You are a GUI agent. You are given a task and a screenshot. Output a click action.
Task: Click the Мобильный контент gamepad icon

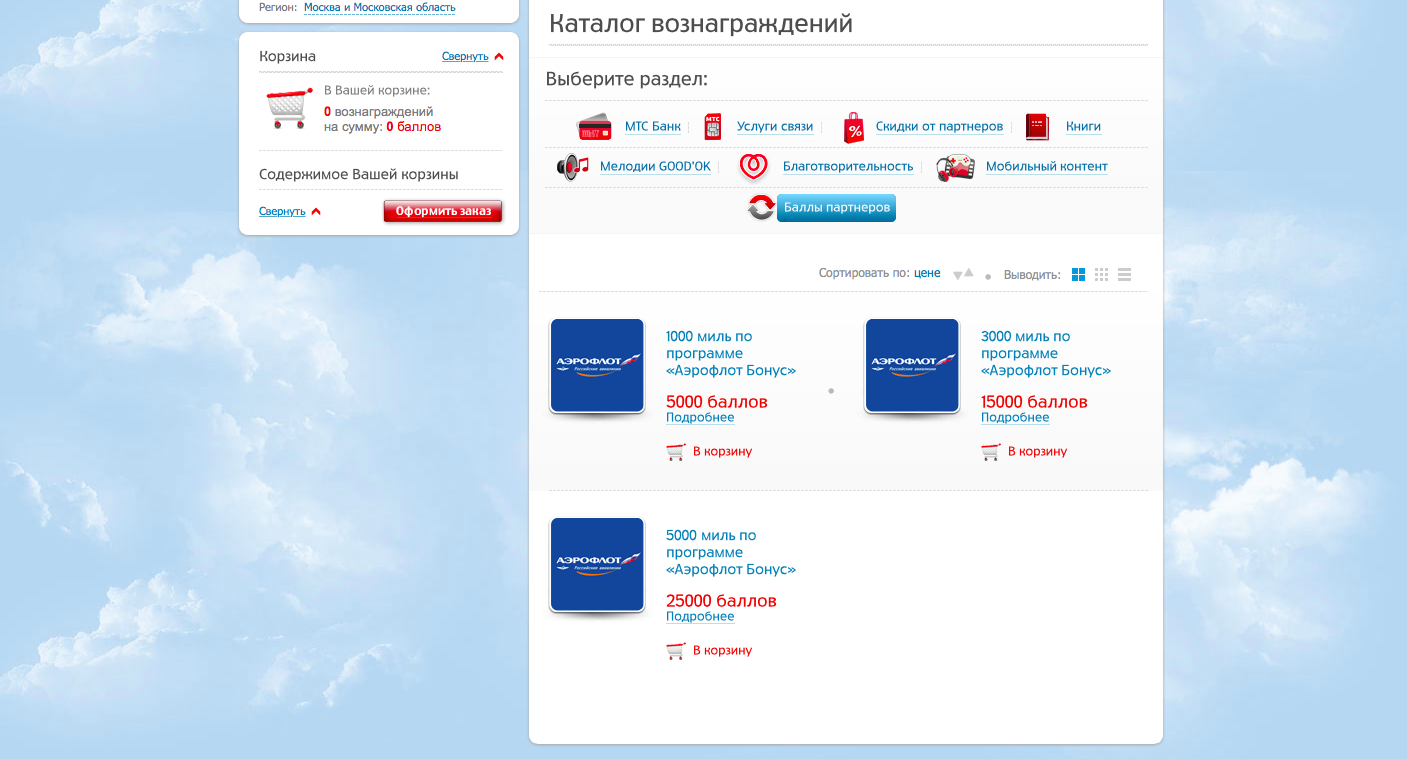click(x=955, y=167)
